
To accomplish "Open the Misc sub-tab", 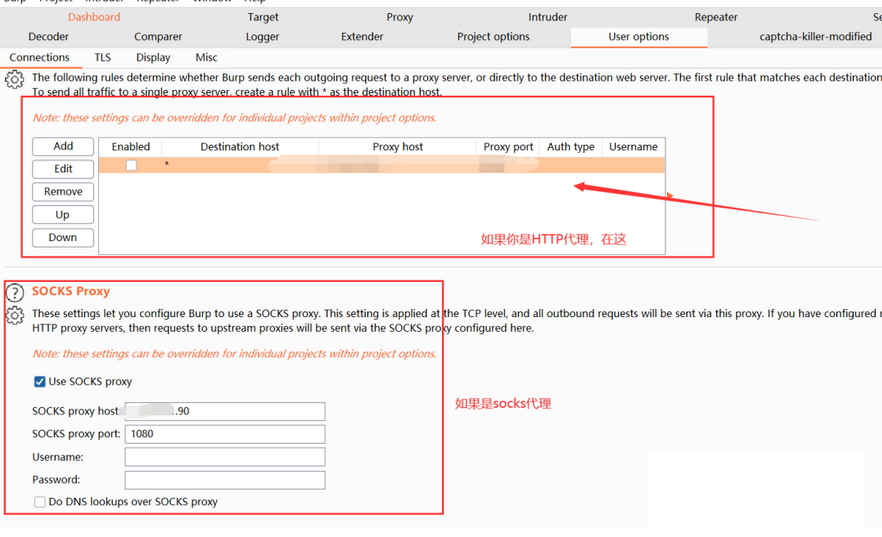I will (x=206, y=57).
